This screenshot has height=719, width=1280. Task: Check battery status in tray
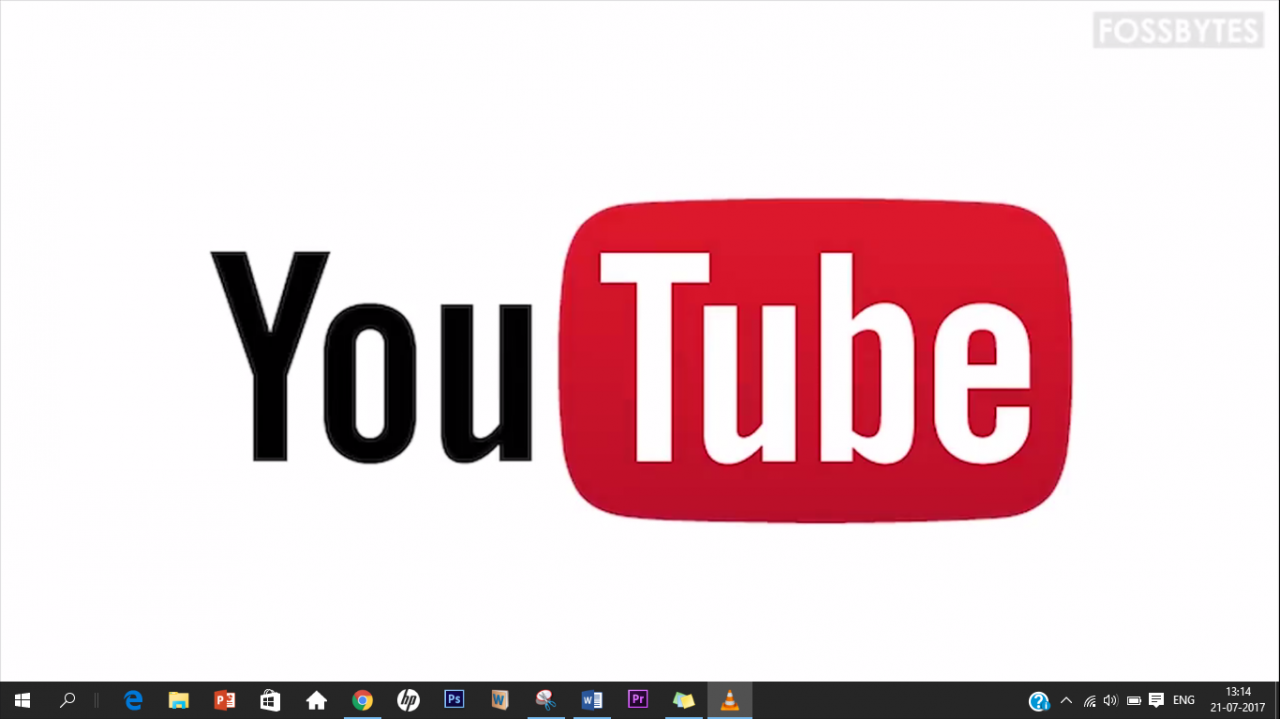point(1134,701)
